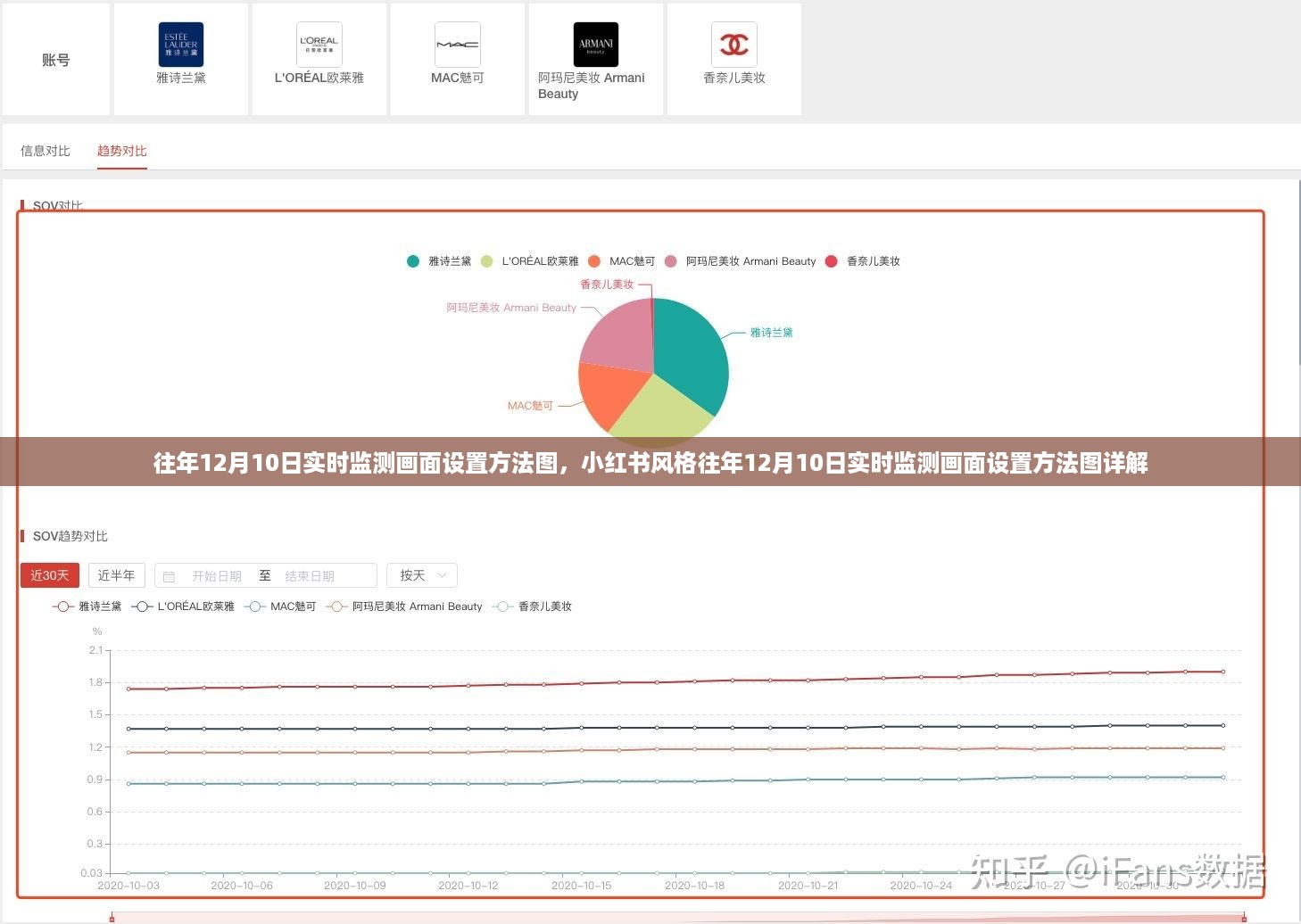
Task: Toggle L'ORÉAL欧莱雅 line in trend legend
Action: point(183,606)
